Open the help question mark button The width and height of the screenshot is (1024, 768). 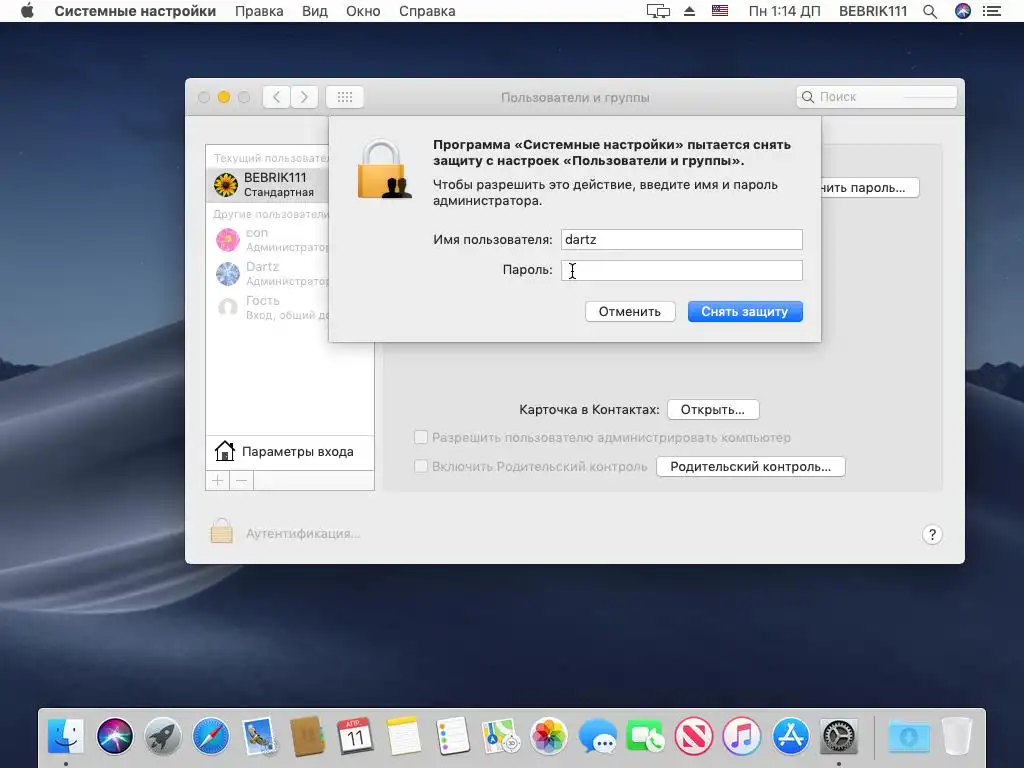[x=932, y=535]
